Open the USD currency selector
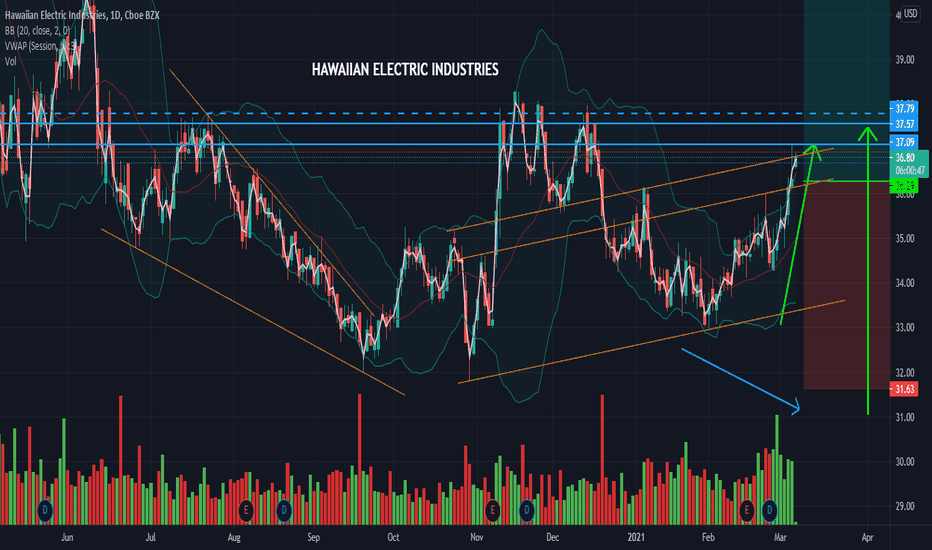The height and width of the screenshot is (550, 932). pyautogui.click(x=910, y=14)
